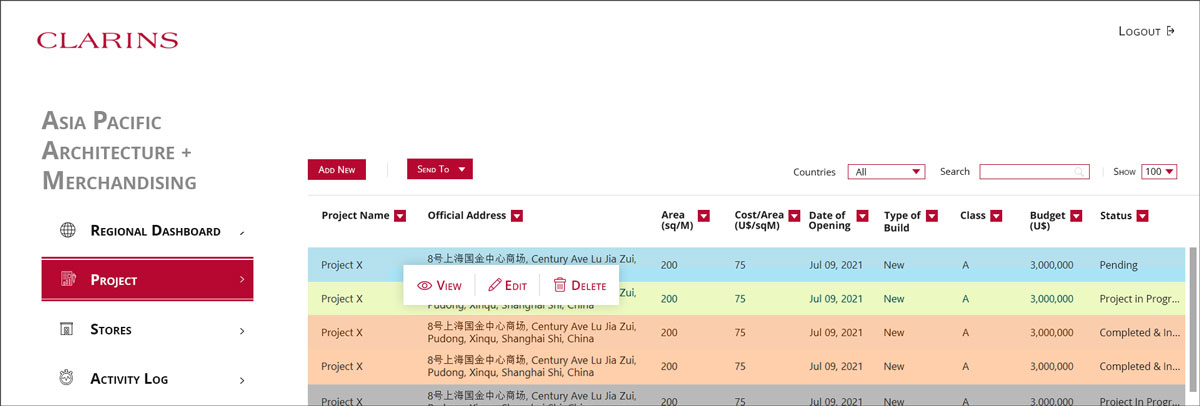Click the pencil icon beside Edit
The width and height of the screenshot is (1200, 406).
495,286
